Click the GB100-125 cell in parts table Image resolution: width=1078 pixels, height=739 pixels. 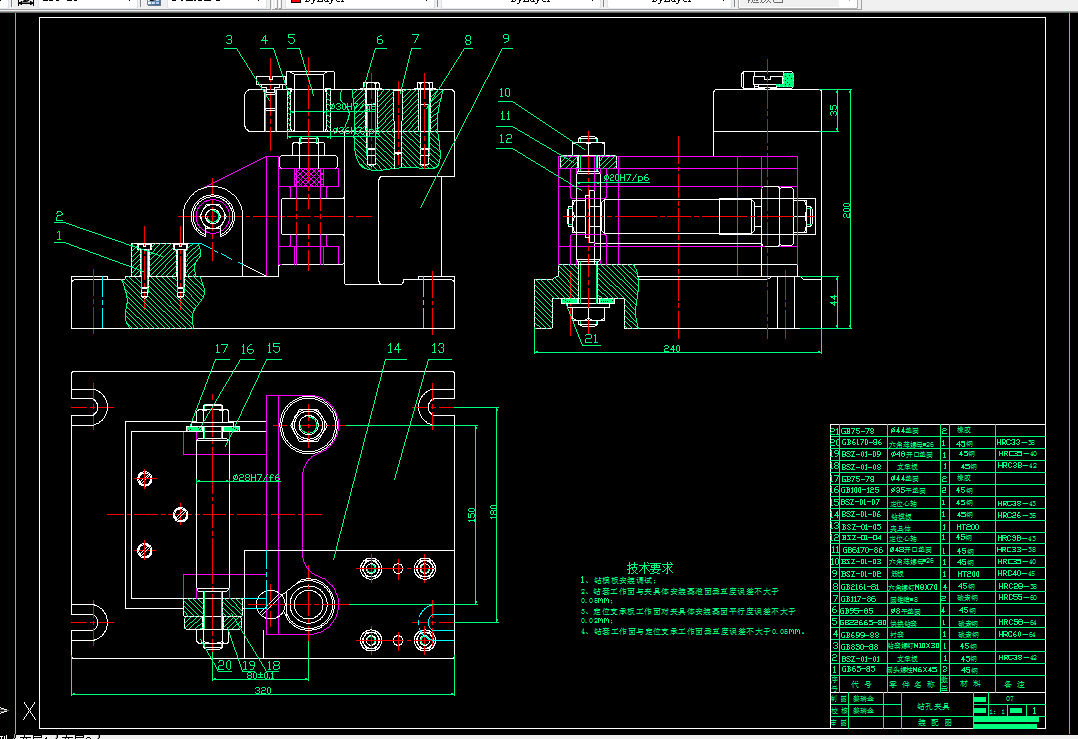pos(861,491)
